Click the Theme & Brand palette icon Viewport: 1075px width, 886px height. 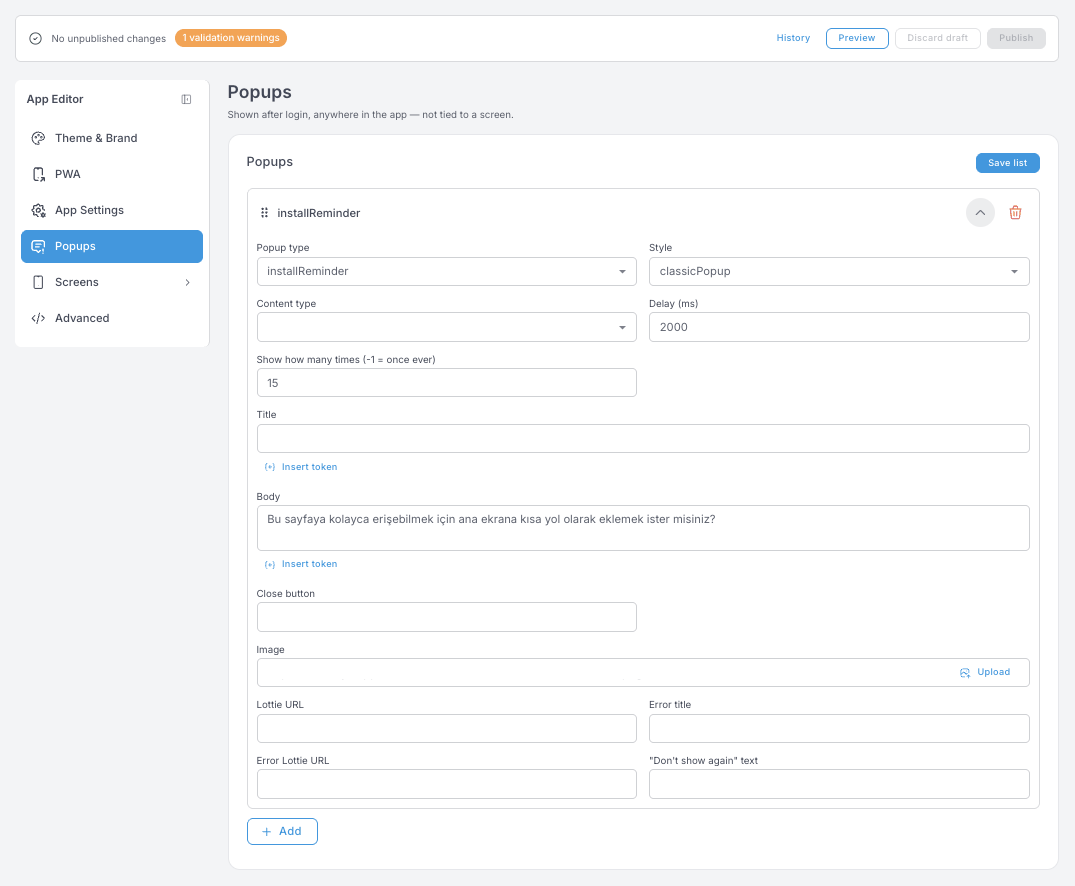tap(38, 139)
